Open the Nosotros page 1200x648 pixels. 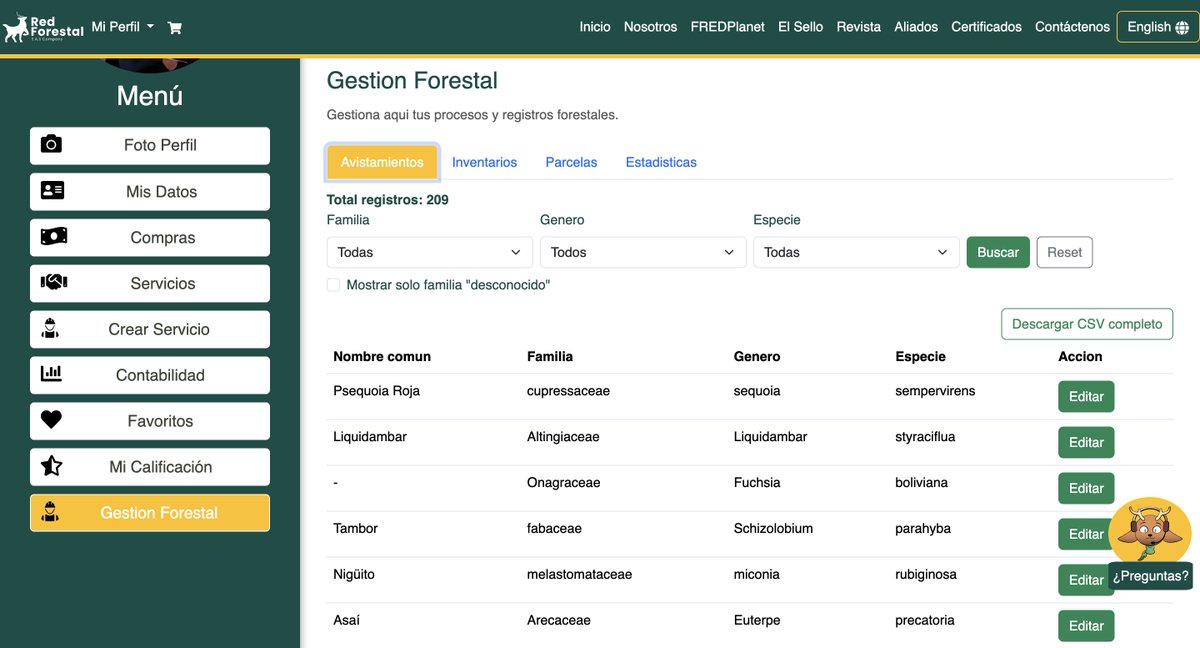(650, 27)
